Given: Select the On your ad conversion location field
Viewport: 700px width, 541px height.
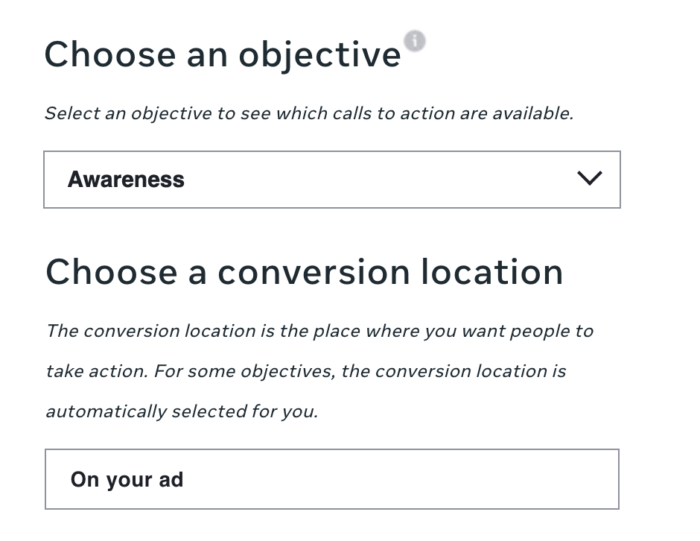Looking at the screenshot, I should click(332, 479).
